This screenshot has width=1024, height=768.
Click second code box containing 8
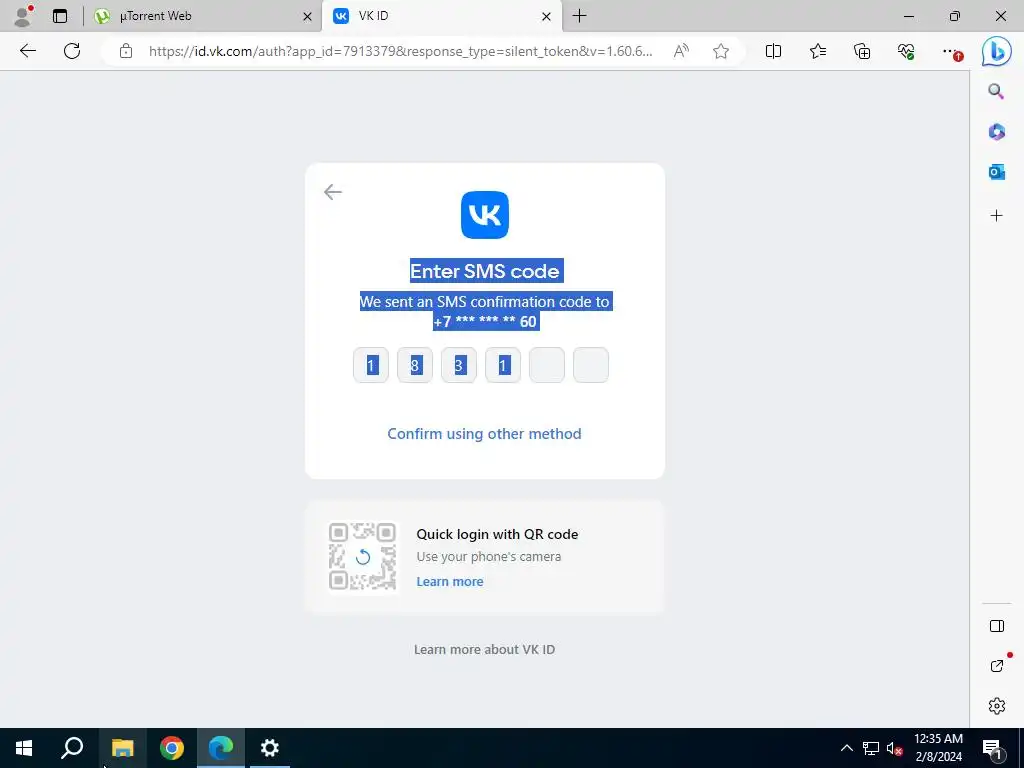tap(415, 365)
